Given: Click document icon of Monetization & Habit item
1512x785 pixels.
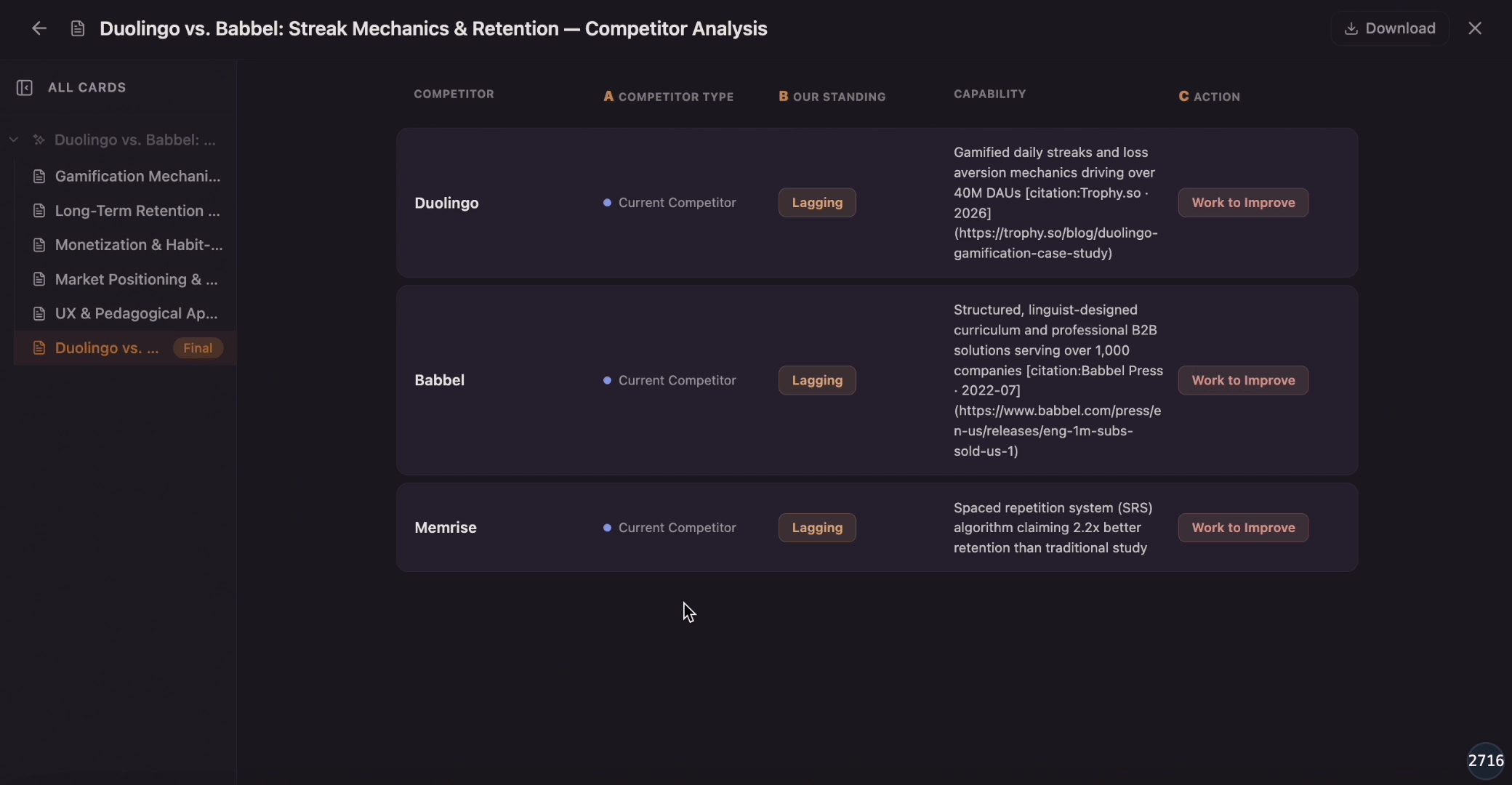Looking at the screenshot, I should [39, 245].
